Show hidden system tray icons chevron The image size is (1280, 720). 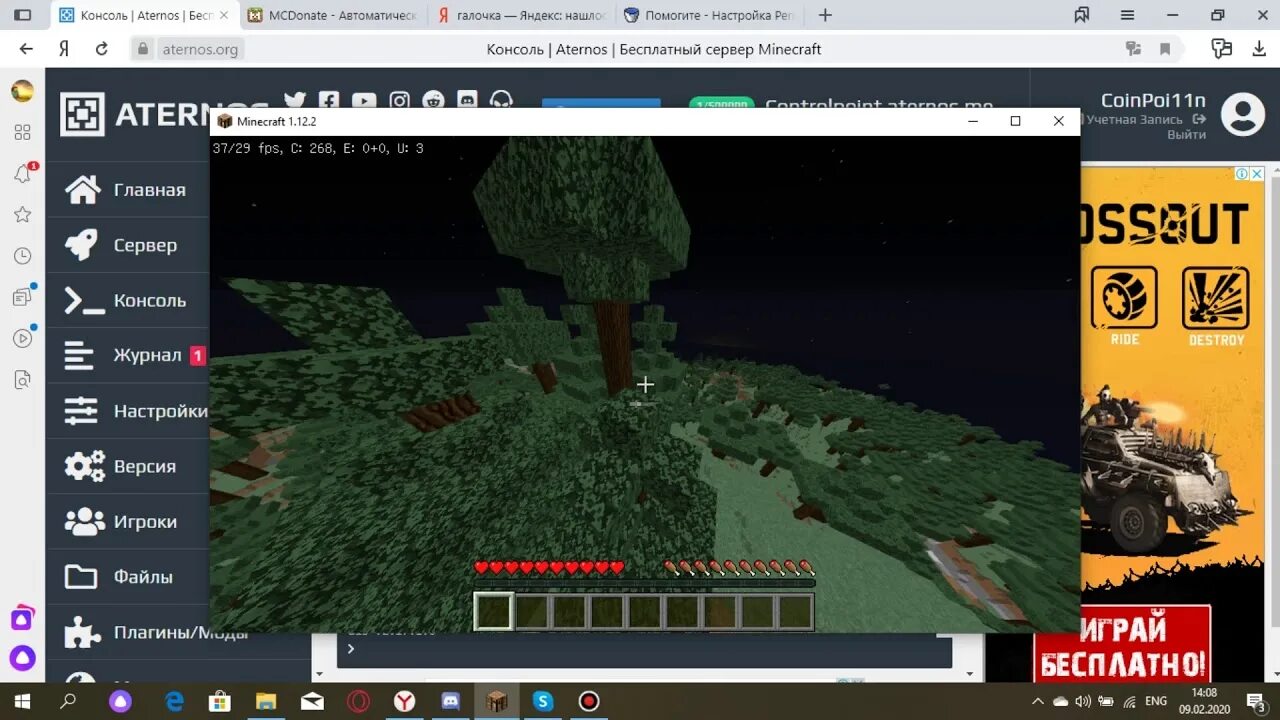tap(1038, 701)
